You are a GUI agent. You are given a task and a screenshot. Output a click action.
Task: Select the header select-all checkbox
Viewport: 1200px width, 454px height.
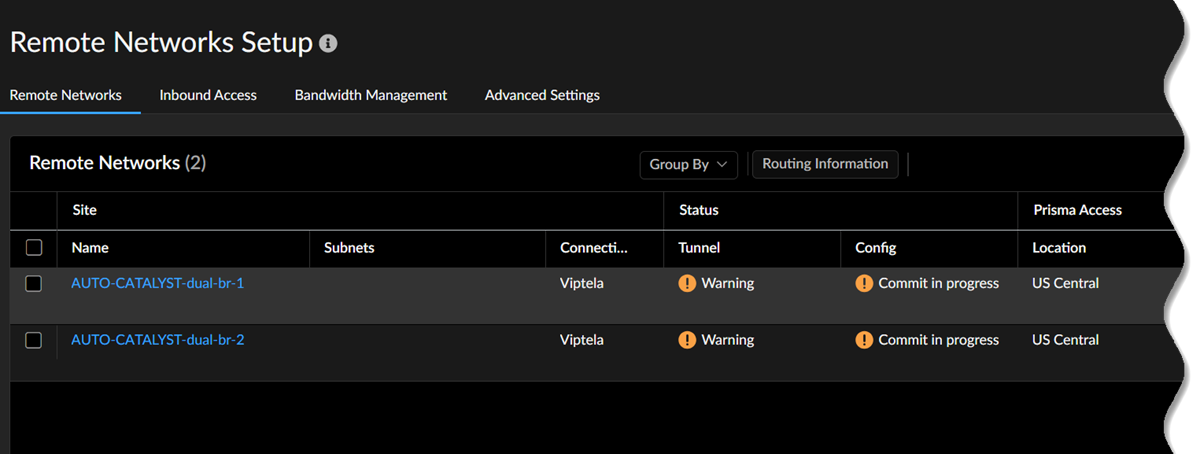click(34, 248)
